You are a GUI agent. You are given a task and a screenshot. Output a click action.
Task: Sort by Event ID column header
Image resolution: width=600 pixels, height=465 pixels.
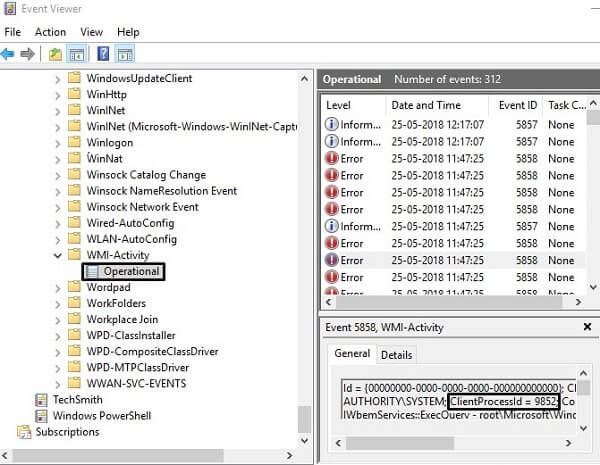click(x=516, y=105)
